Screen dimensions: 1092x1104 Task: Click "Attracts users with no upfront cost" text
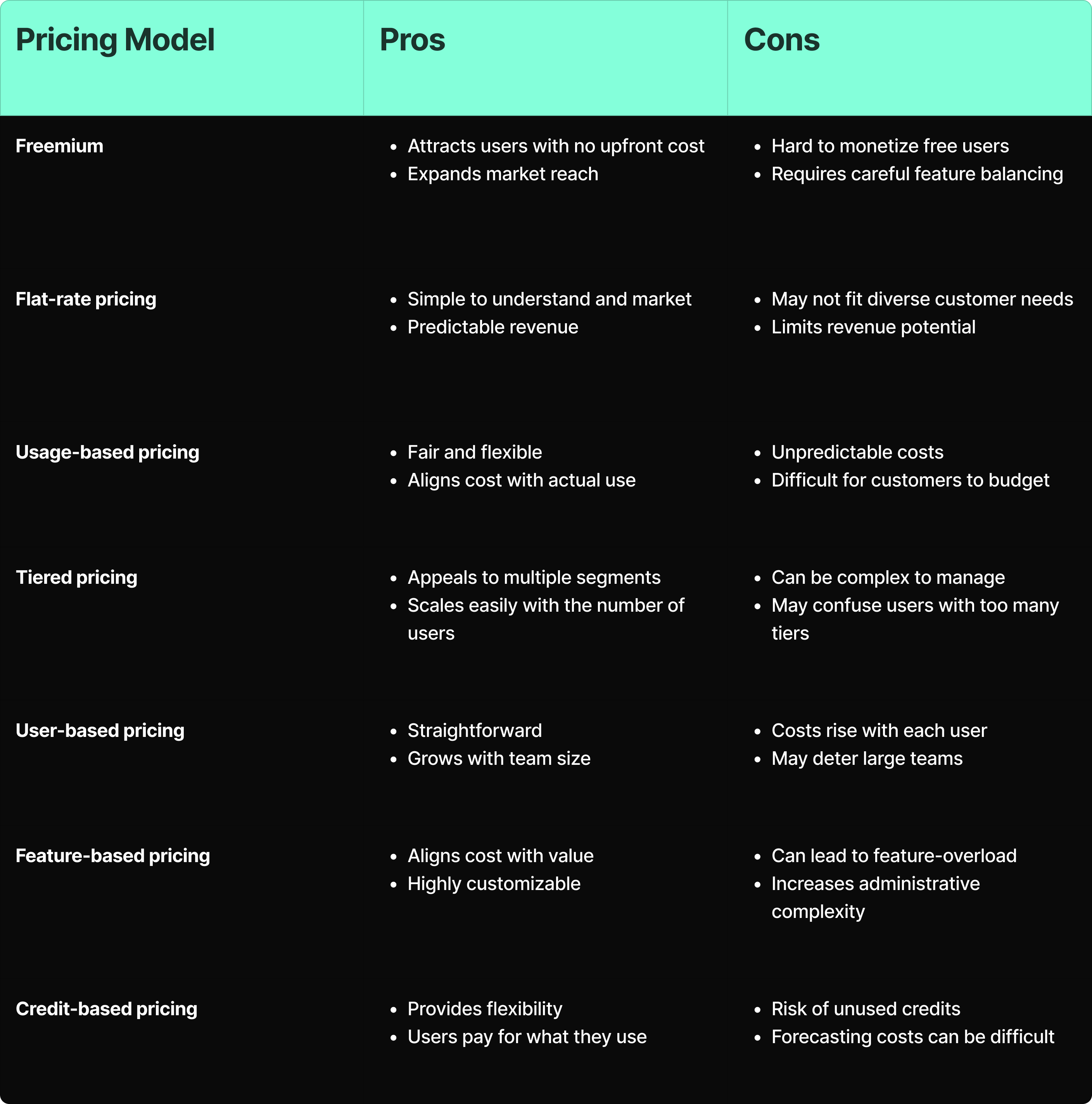click(x=556, y=146)
